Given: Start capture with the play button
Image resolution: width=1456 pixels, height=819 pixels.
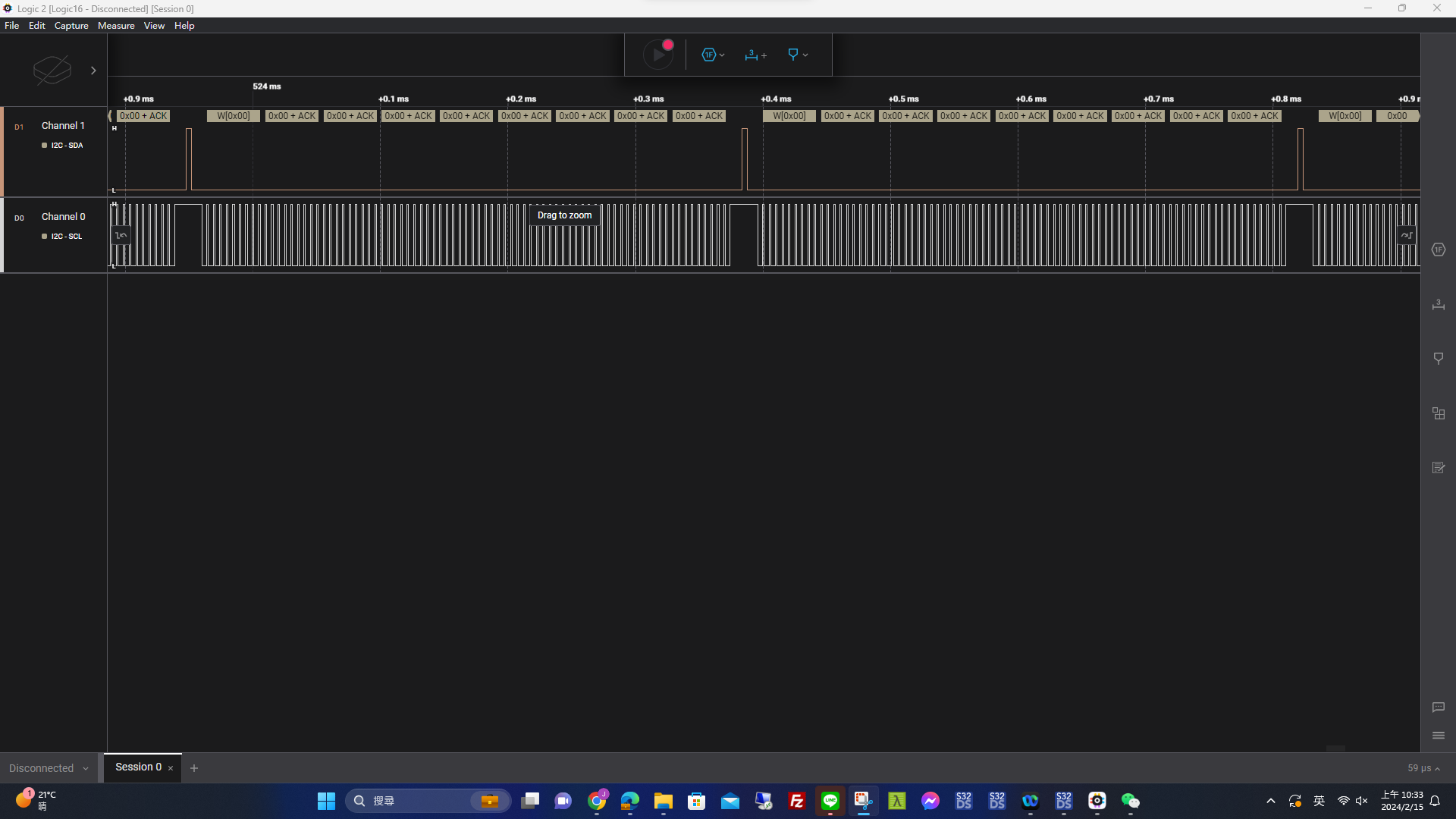Looking at the screenshot, I should pos(657,55).
